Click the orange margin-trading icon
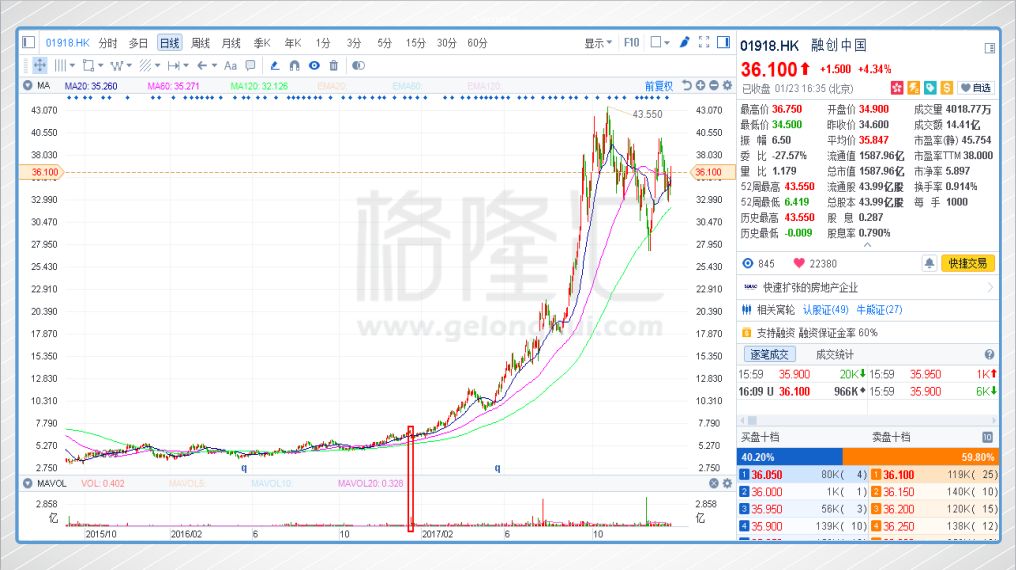This screenshot has width=1016, height=570. click(914, 88)
